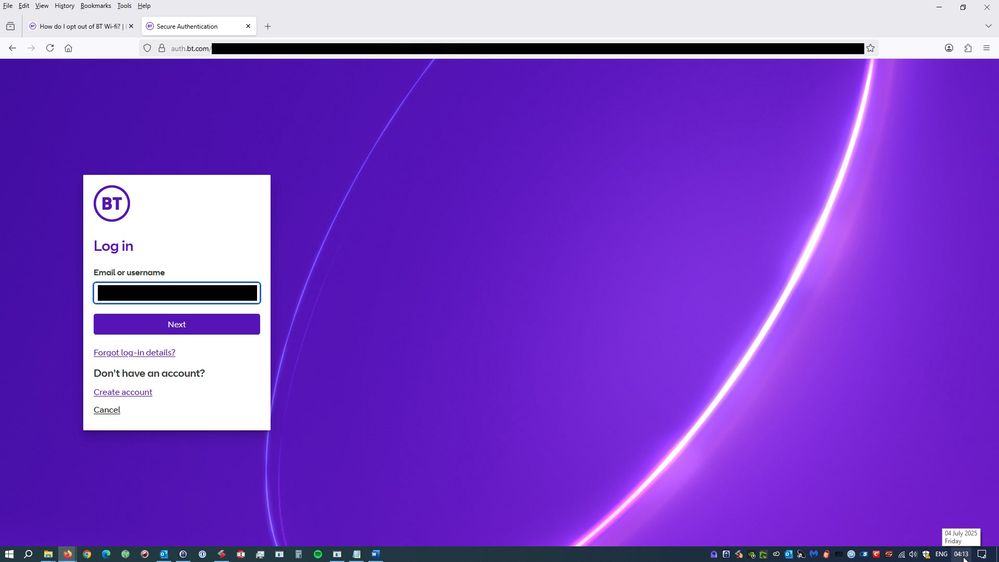Open the History menu

64,6
